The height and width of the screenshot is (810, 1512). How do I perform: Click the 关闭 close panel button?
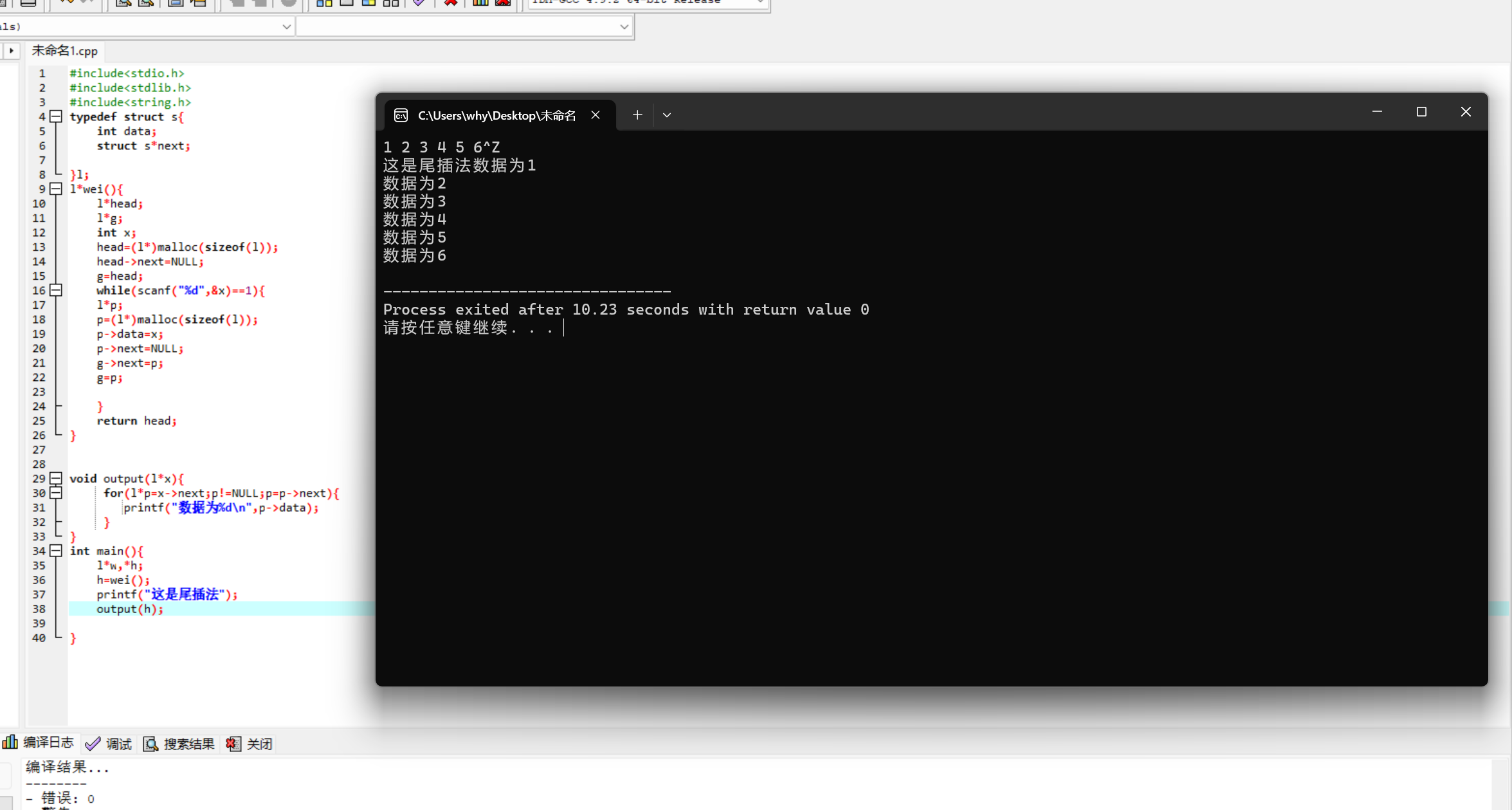(x=250, y=744)
